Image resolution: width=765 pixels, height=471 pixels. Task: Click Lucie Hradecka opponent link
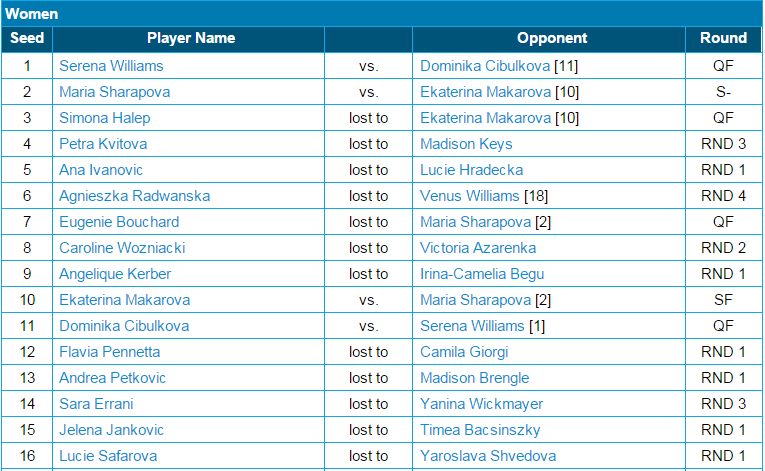pyautogui.click(x=472, y=170)
